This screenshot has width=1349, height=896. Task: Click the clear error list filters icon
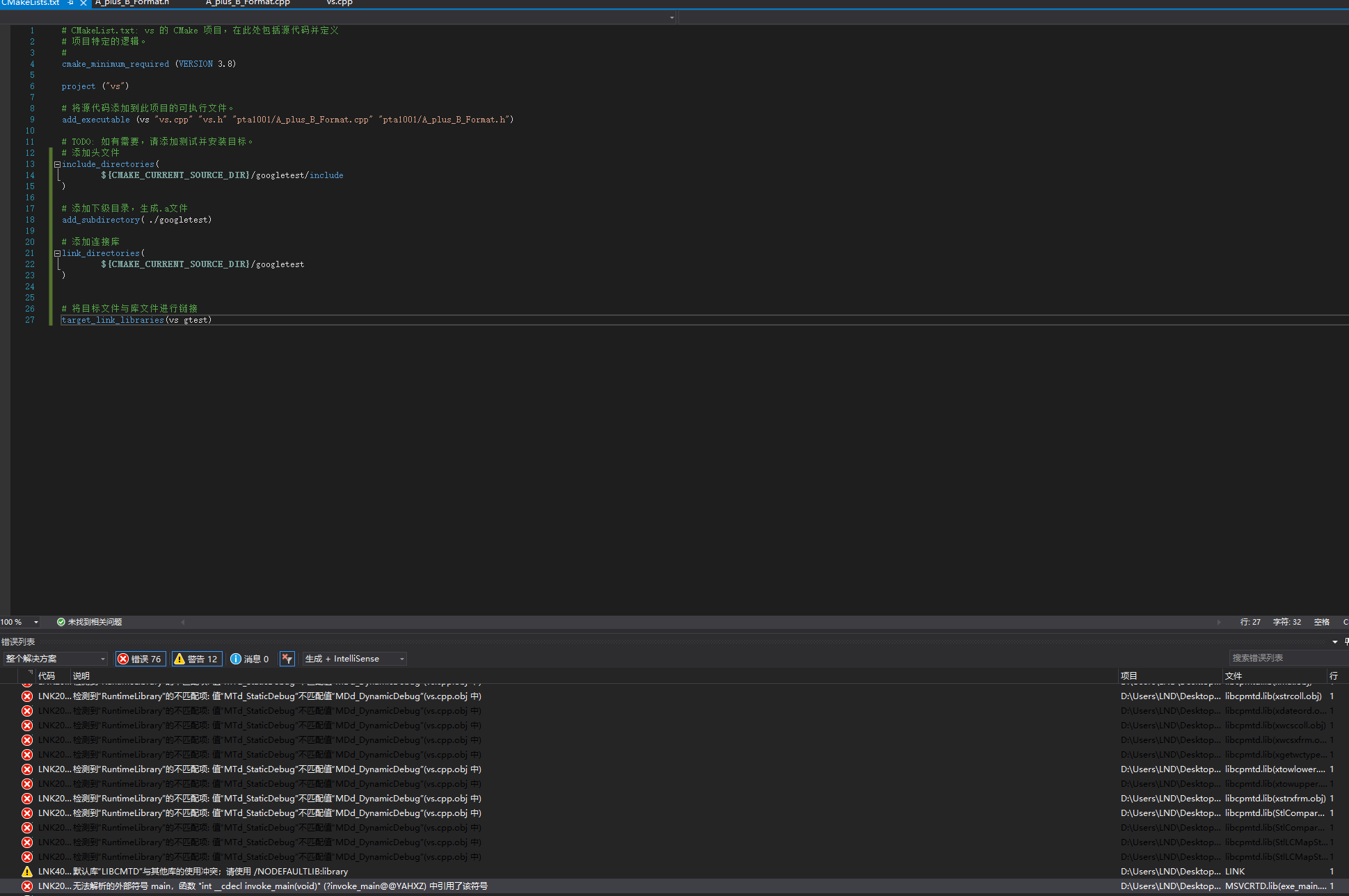[287, 659]
